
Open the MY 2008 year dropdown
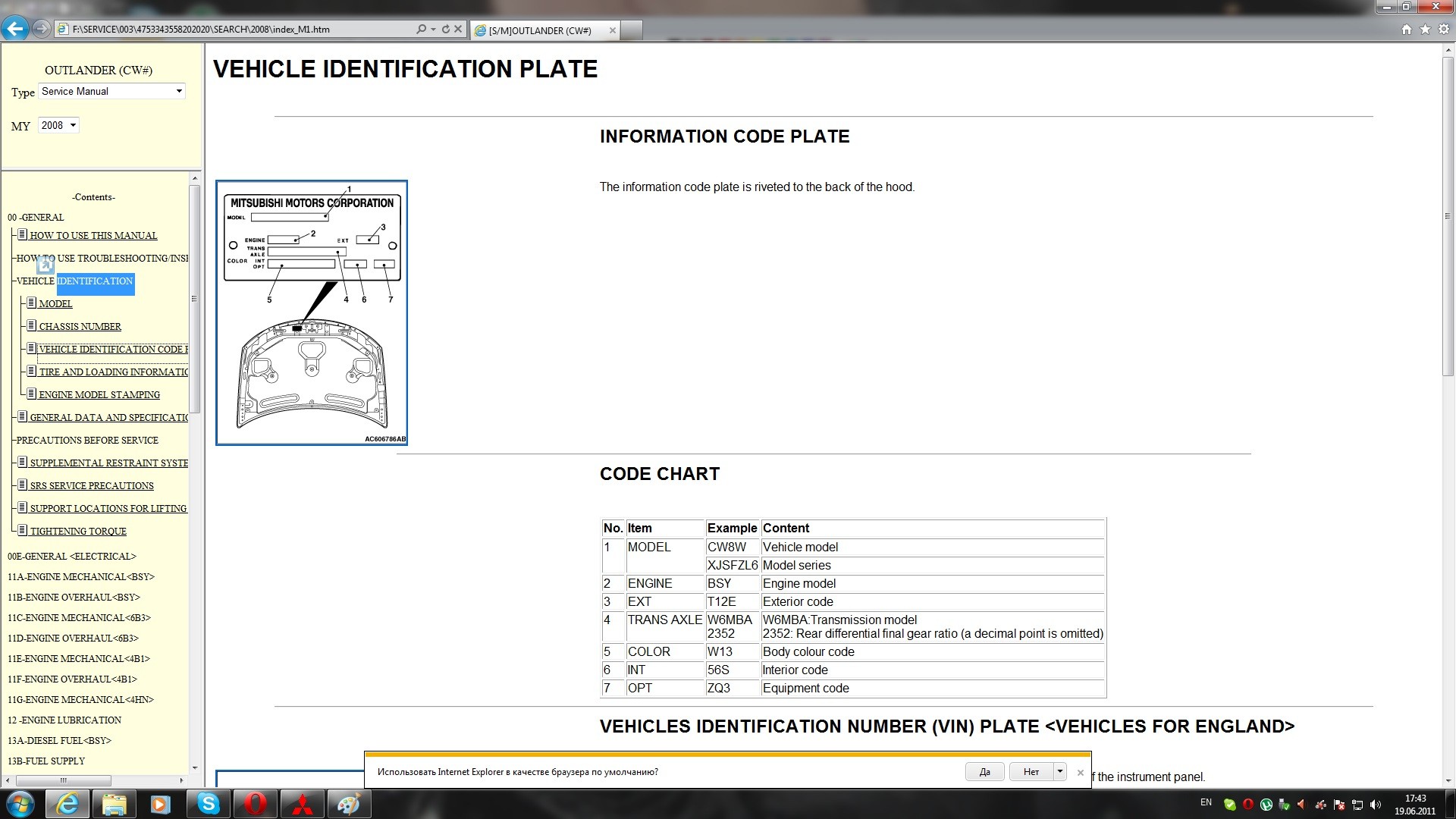click(x=58, y=125)
